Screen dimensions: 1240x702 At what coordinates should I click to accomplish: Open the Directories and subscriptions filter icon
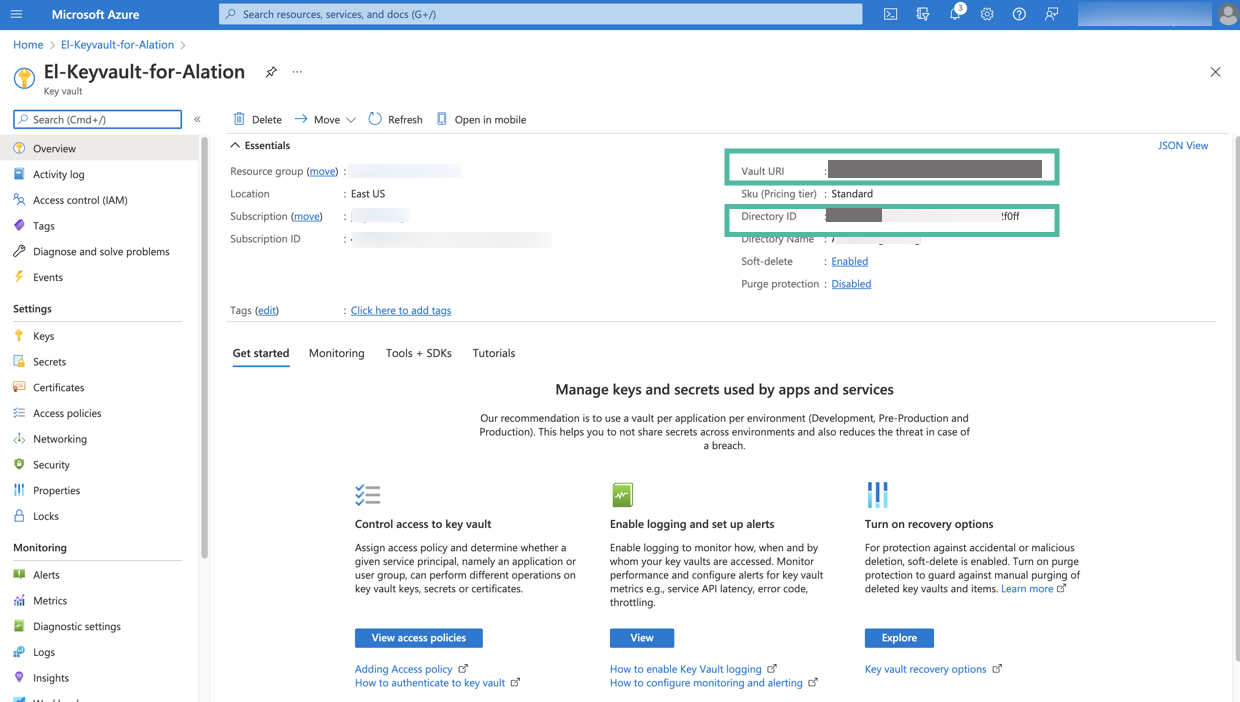pyautogui.click(x=923, y=14)
